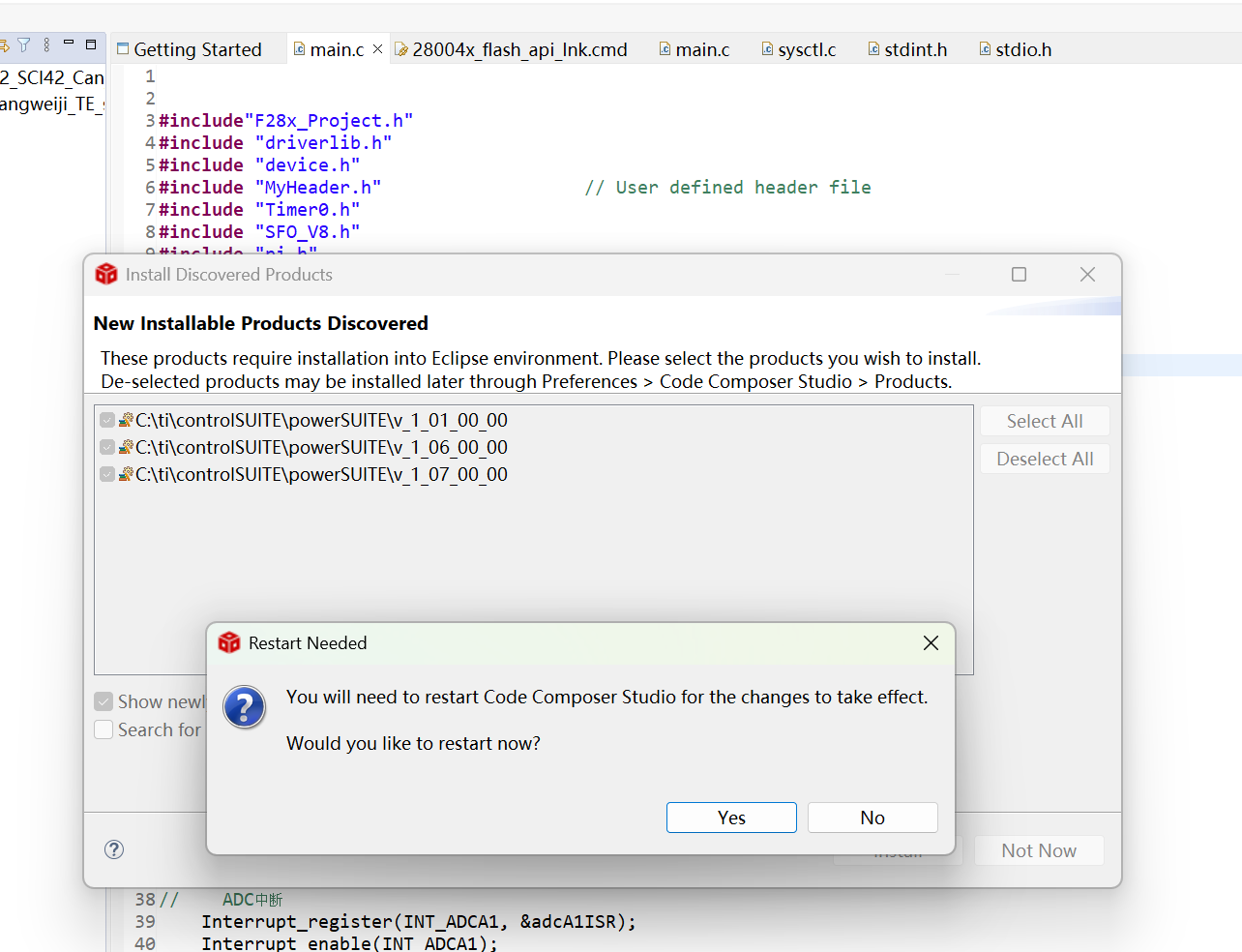Select the C:\ti\controlSUITE\powerSUITE\v_1_06_00_00 row

321,447
